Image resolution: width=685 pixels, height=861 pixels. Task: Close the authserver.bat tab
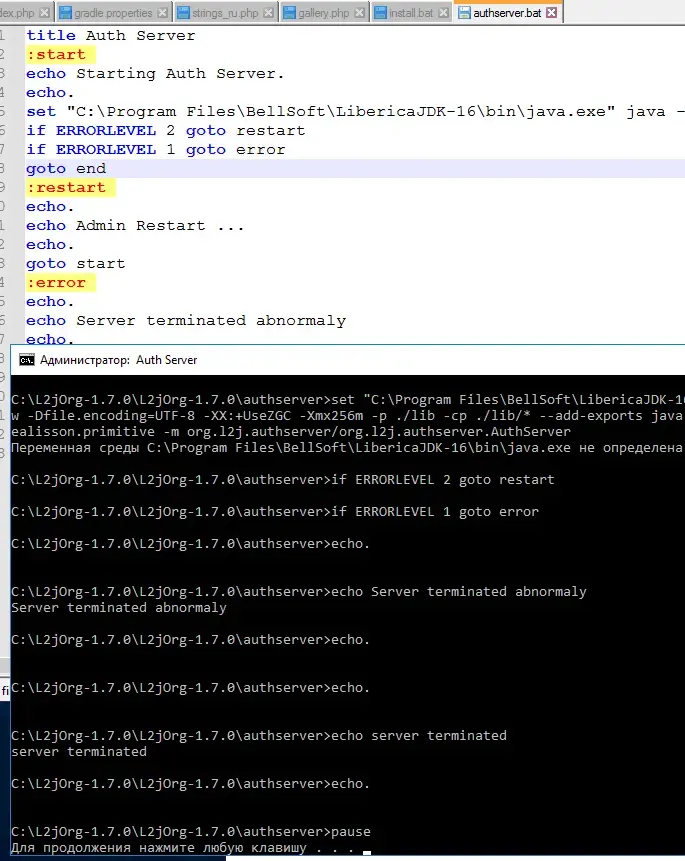[552, 13]
